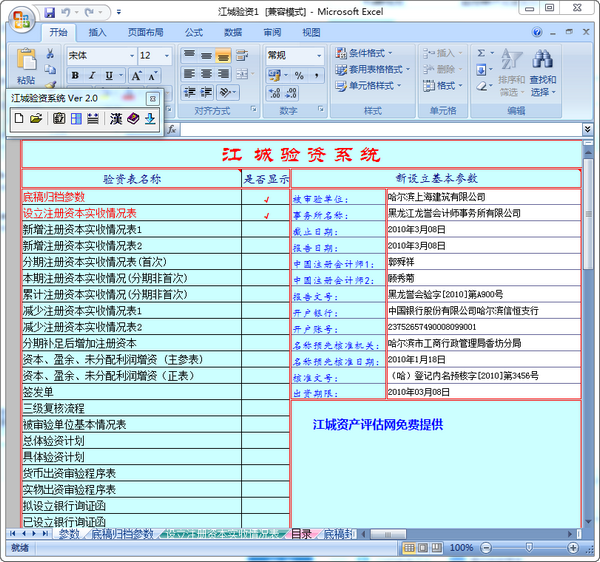Apply percent style

[299, 76]
